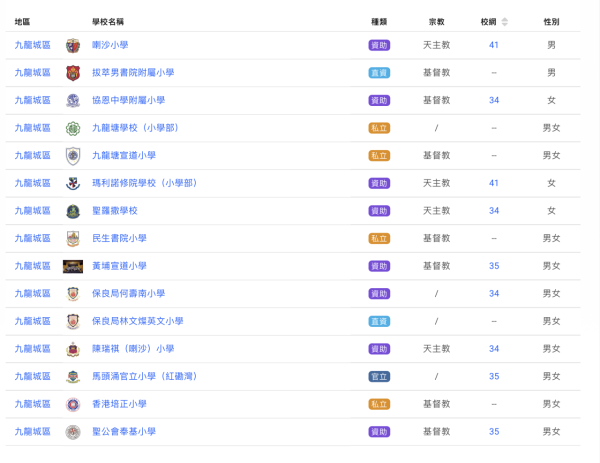This screenshot has height=463, width=600.
Task: Sort the table by 校網 column arrows
Action: (505, 22)
